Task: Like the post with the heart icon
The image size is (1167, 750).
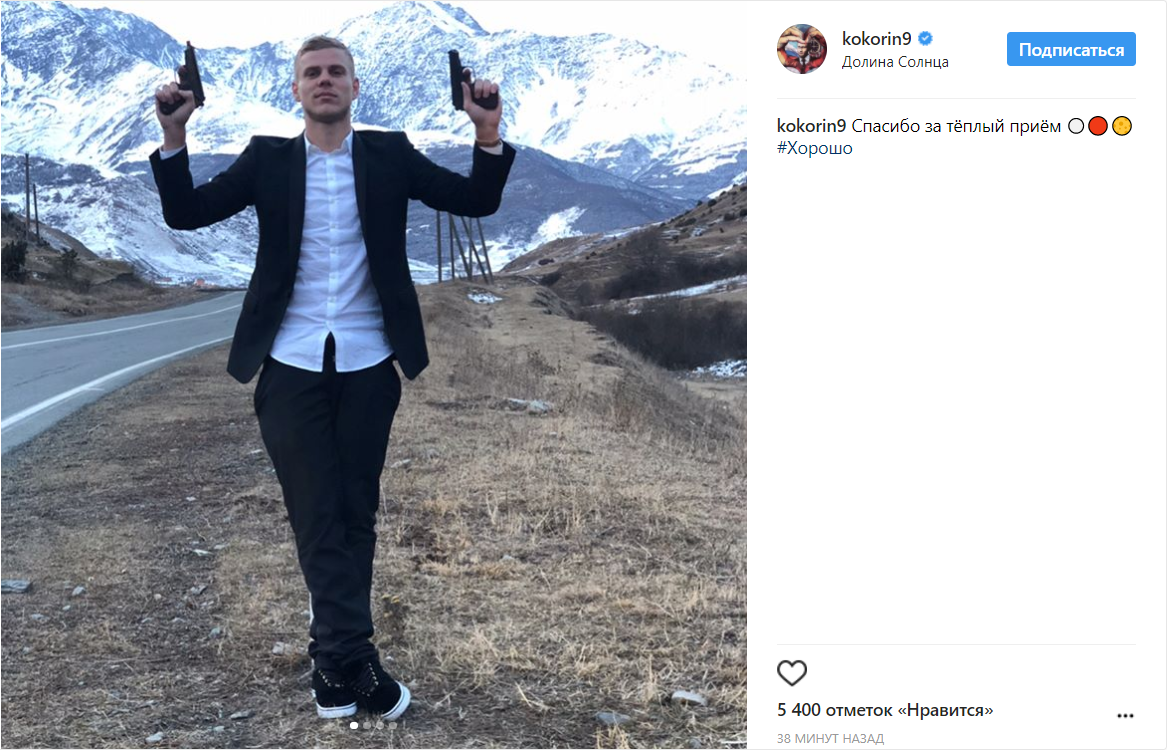Action: (792, 673)
